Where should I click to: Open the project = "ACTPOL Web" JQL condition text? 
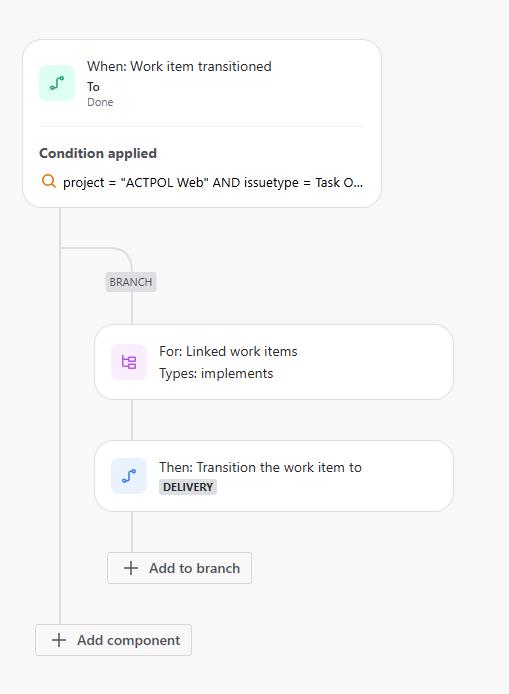pos(213,182)
